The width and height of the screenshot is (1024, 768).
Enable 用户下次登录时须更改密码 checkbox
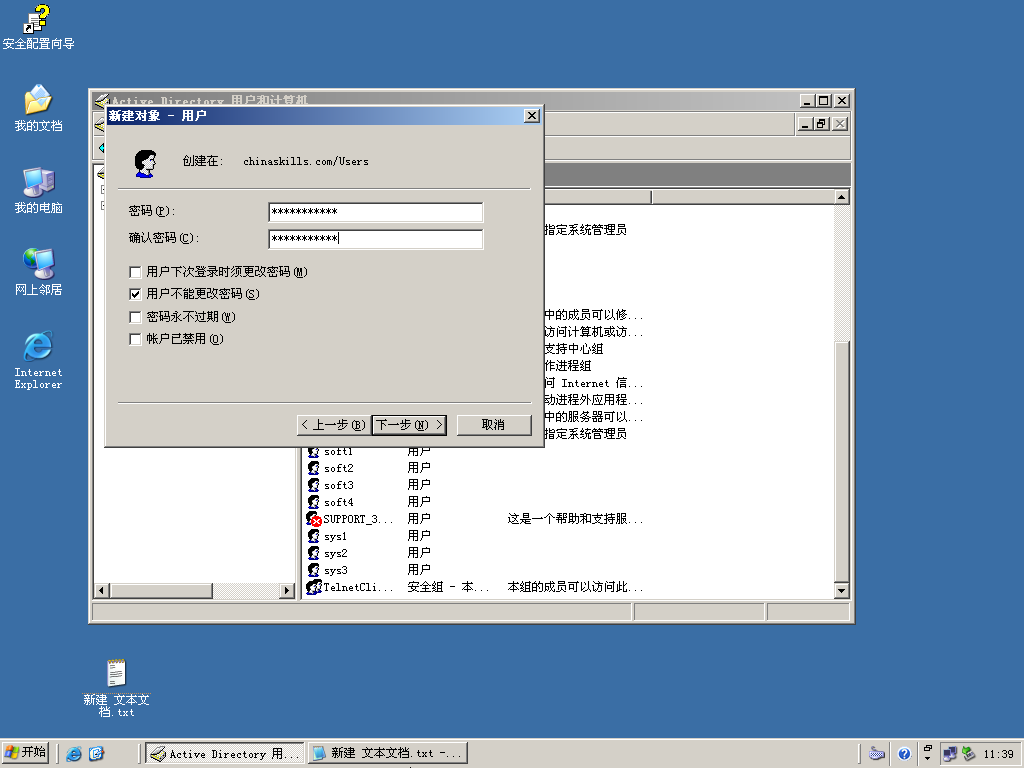[x=135, y=272]
